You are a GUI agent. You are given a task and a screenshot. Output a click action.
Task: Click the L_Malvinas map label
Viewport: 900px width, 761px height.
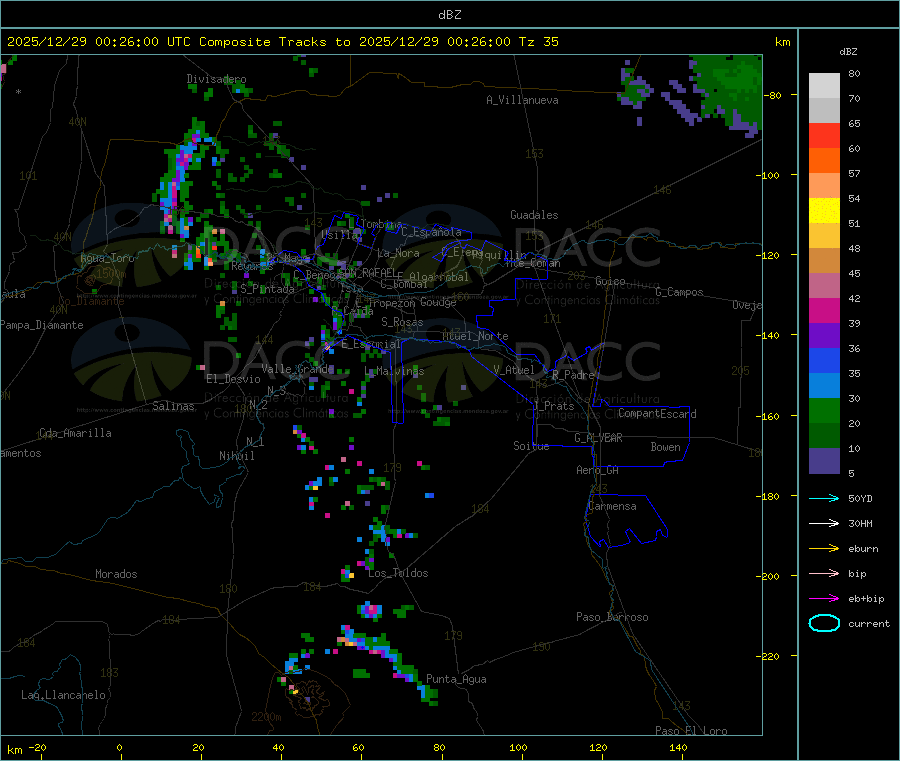click(x=394, y=371)
